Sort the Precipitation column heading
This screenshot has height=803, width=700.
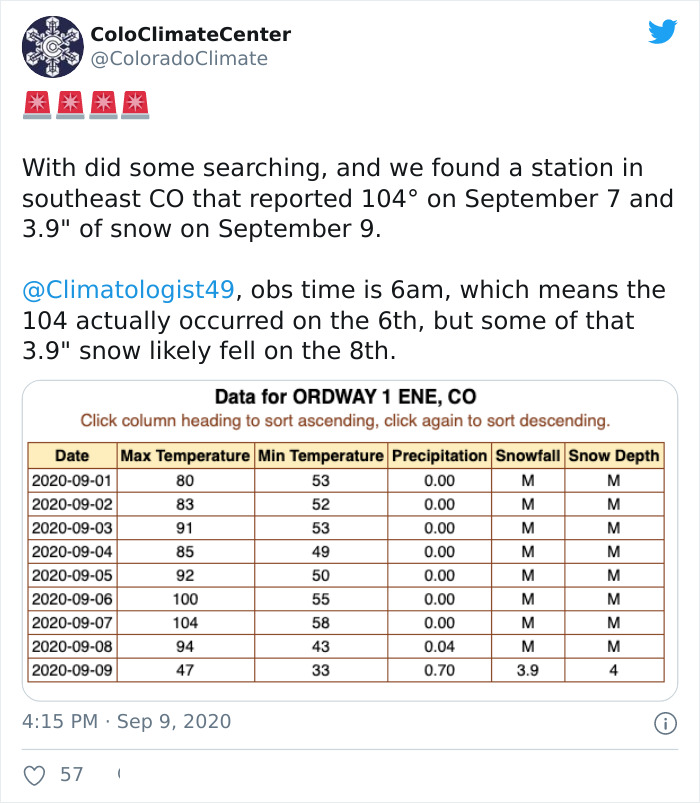coord(438,455)
